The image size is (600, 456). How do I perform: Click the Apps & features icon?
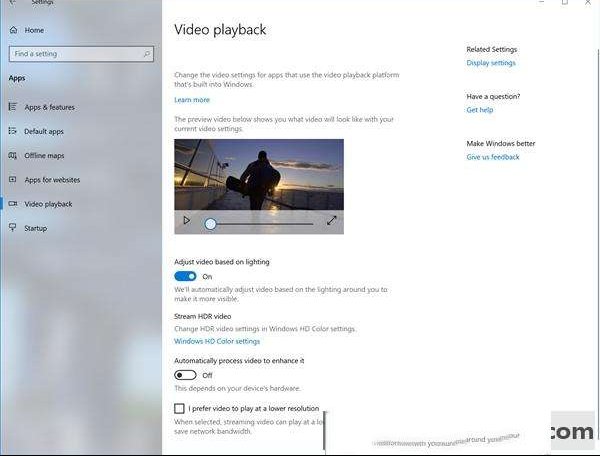point(13,107)
